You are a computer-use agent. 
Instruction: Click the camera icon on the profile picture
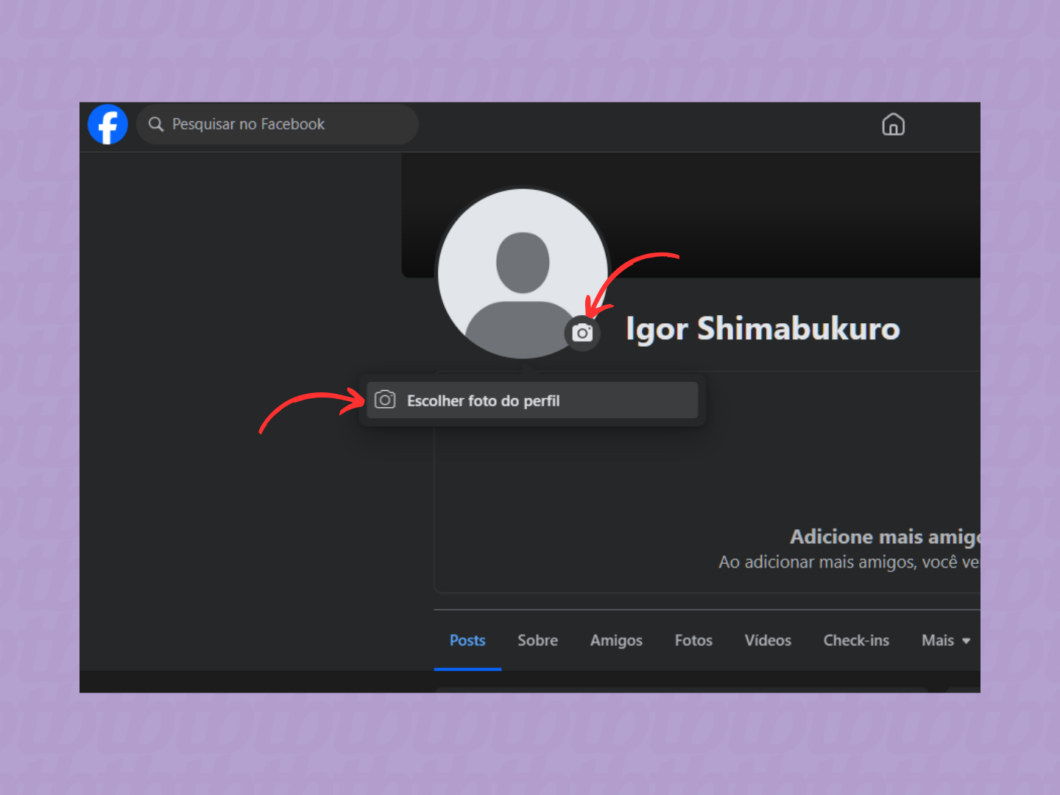pyautogui.click(x=582, y=333)
